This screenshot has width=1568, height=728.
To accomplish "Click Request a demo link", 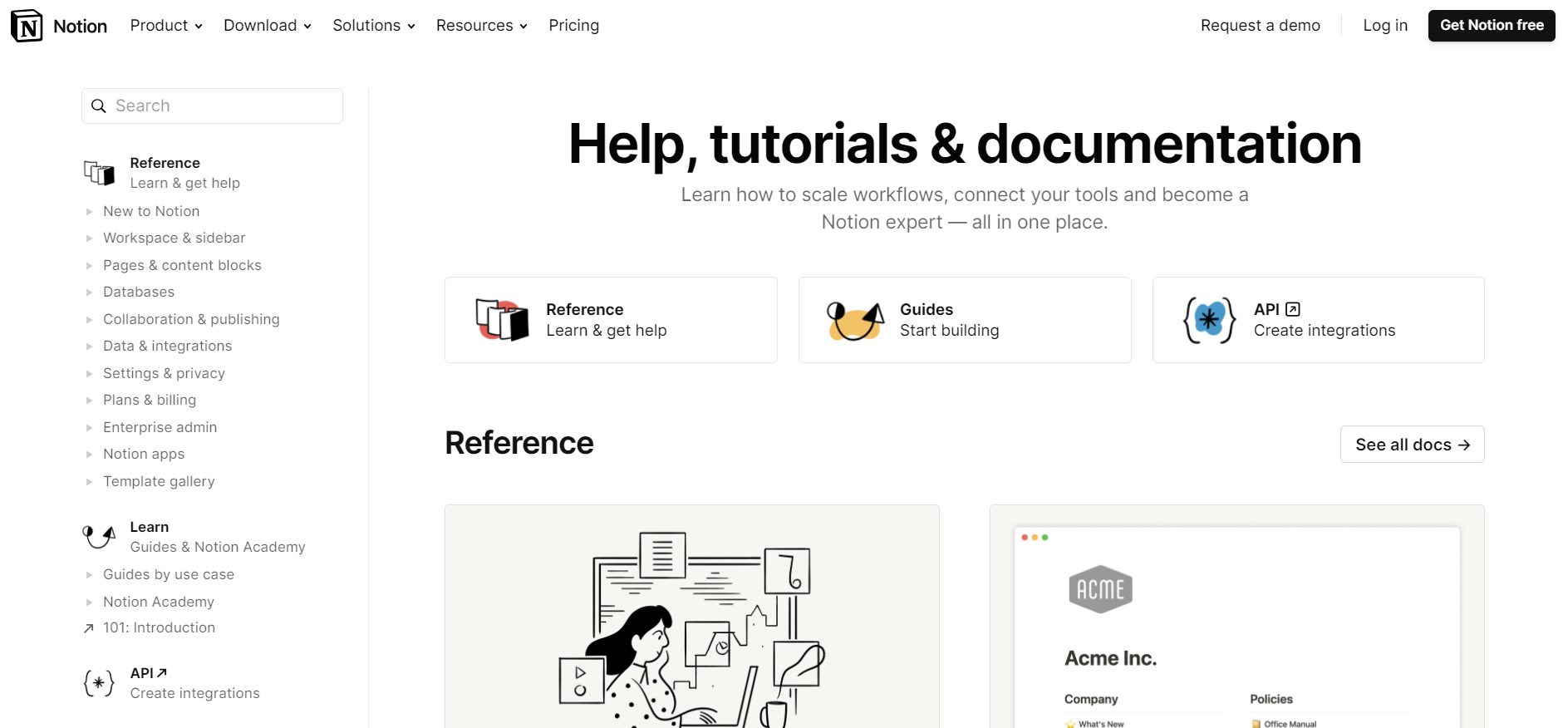I will [1260, 26].
